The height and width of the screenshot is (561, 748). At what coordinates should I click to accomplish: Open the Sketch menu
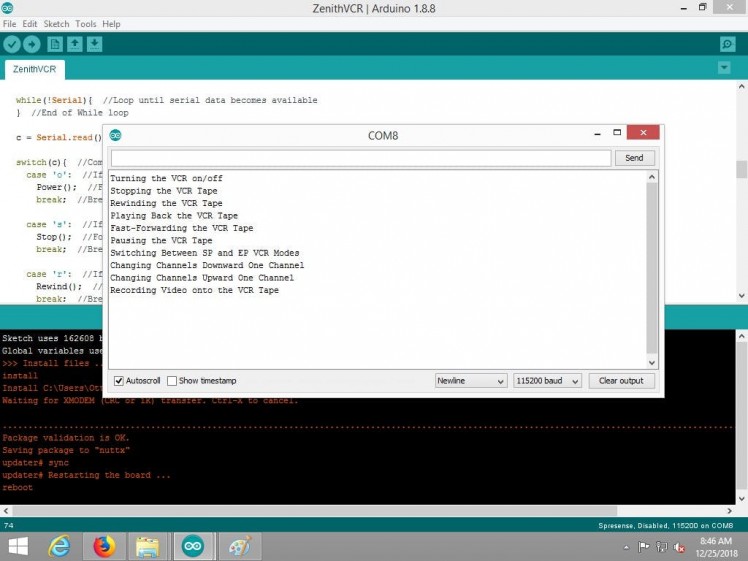point(56,24)
